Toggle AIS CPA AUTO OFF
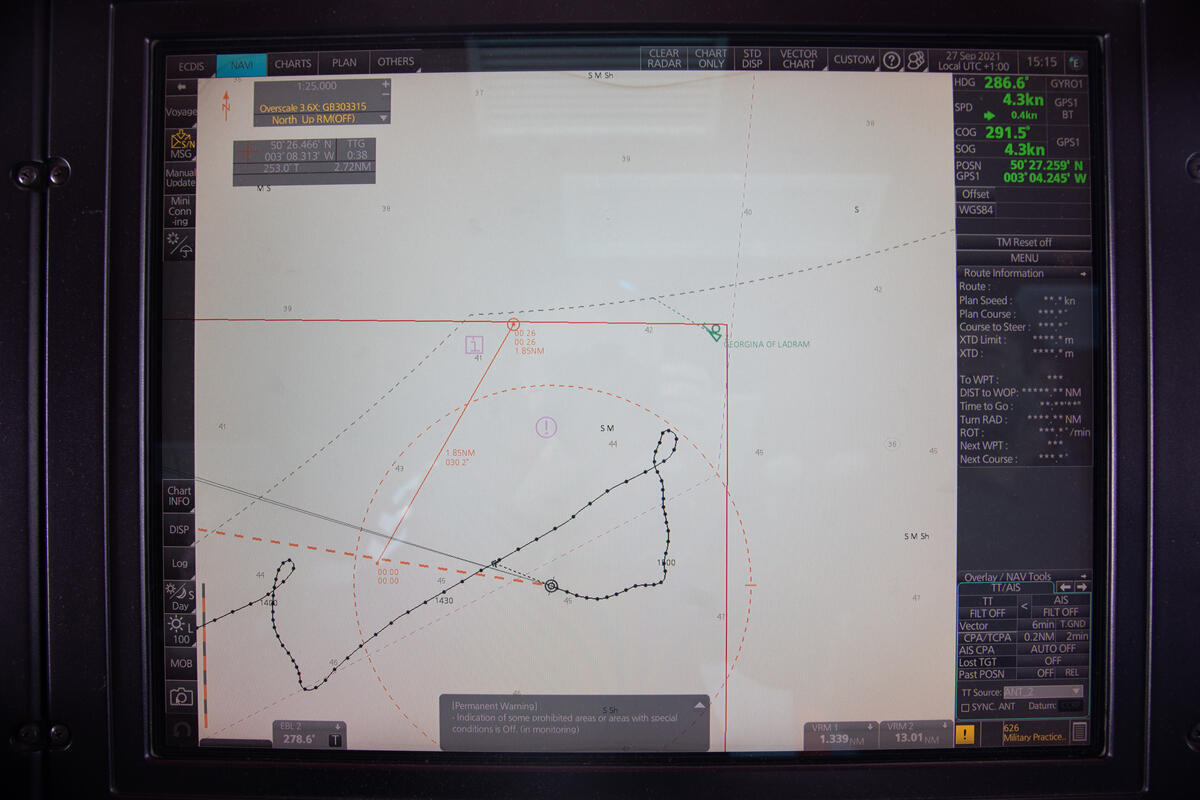This screenshot has width=1200, height=800. [x=1053, y=649]
